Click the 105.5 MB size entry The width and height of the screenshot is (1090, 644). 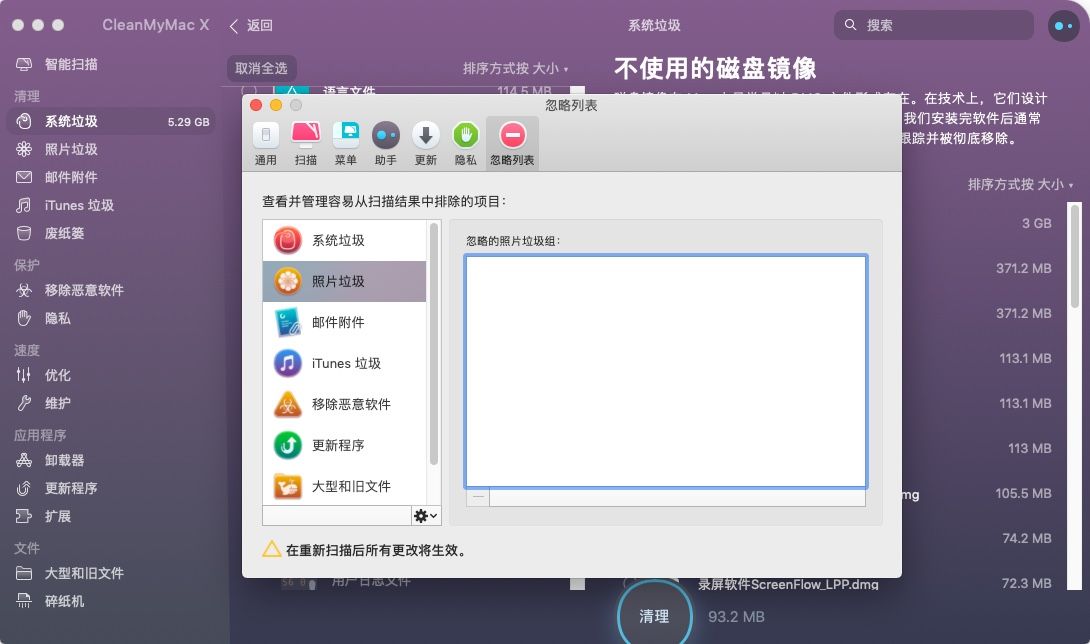click(1023, 493)
